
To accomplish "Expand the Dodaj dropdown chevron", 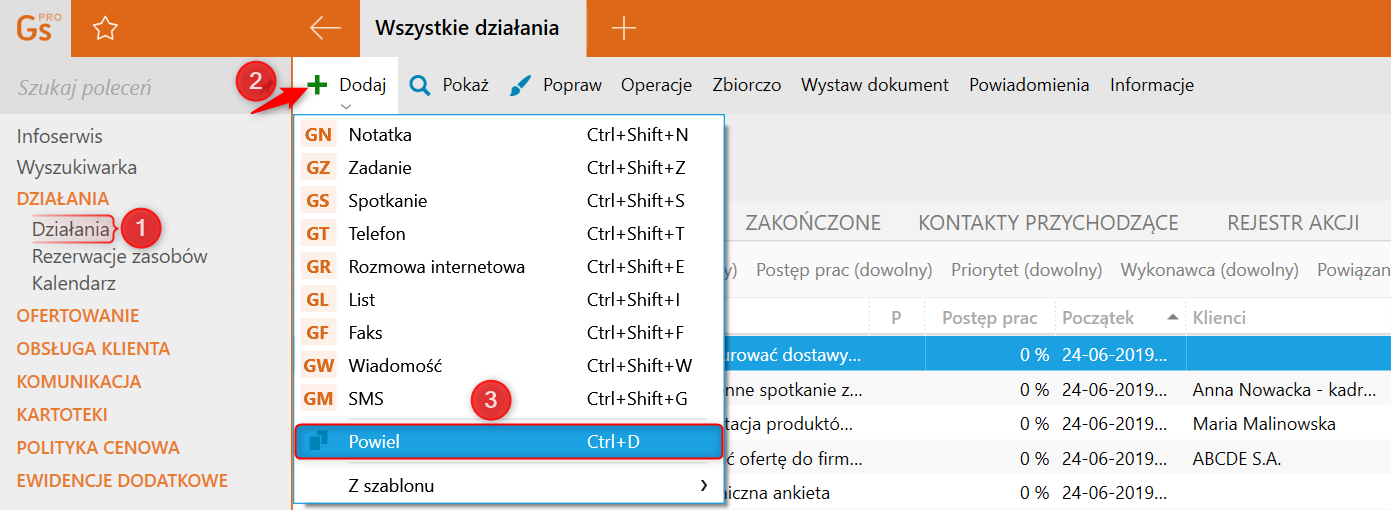I will point(346,105).
